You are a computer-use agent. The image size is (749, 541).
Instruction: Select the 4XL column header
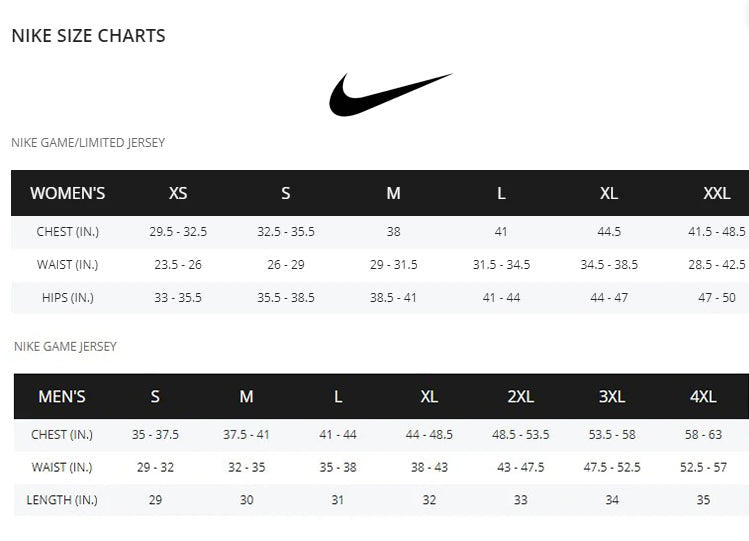tap(703, 396)
